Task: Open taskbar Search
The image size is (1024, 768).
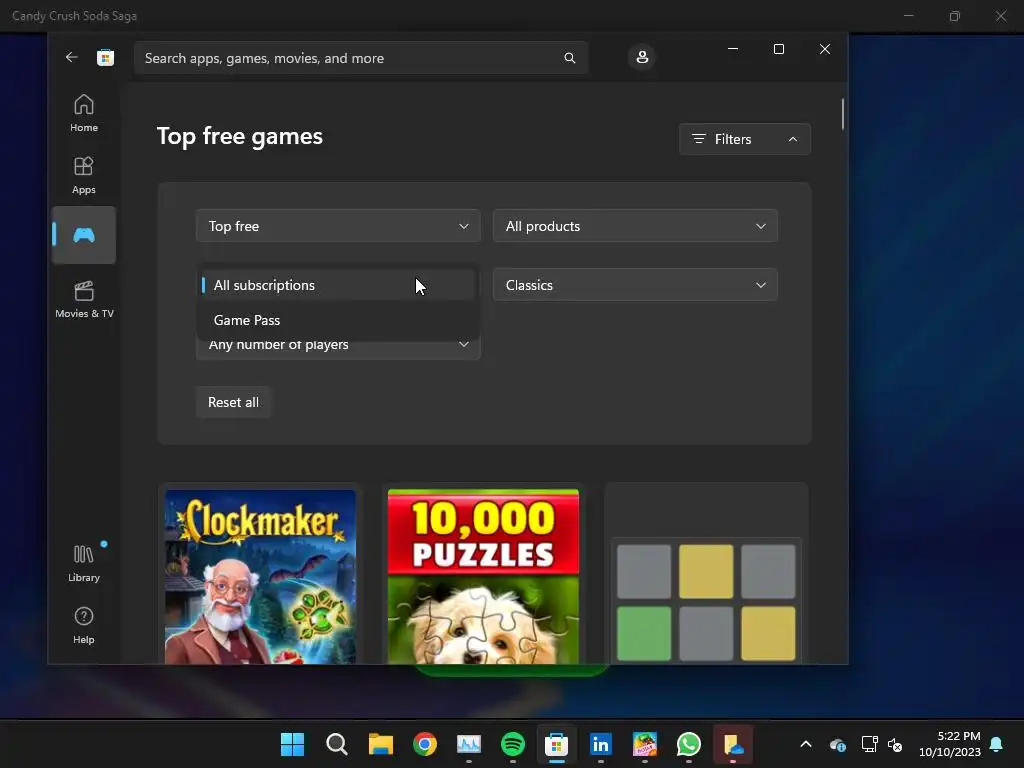Action: [x=336, y=744]
